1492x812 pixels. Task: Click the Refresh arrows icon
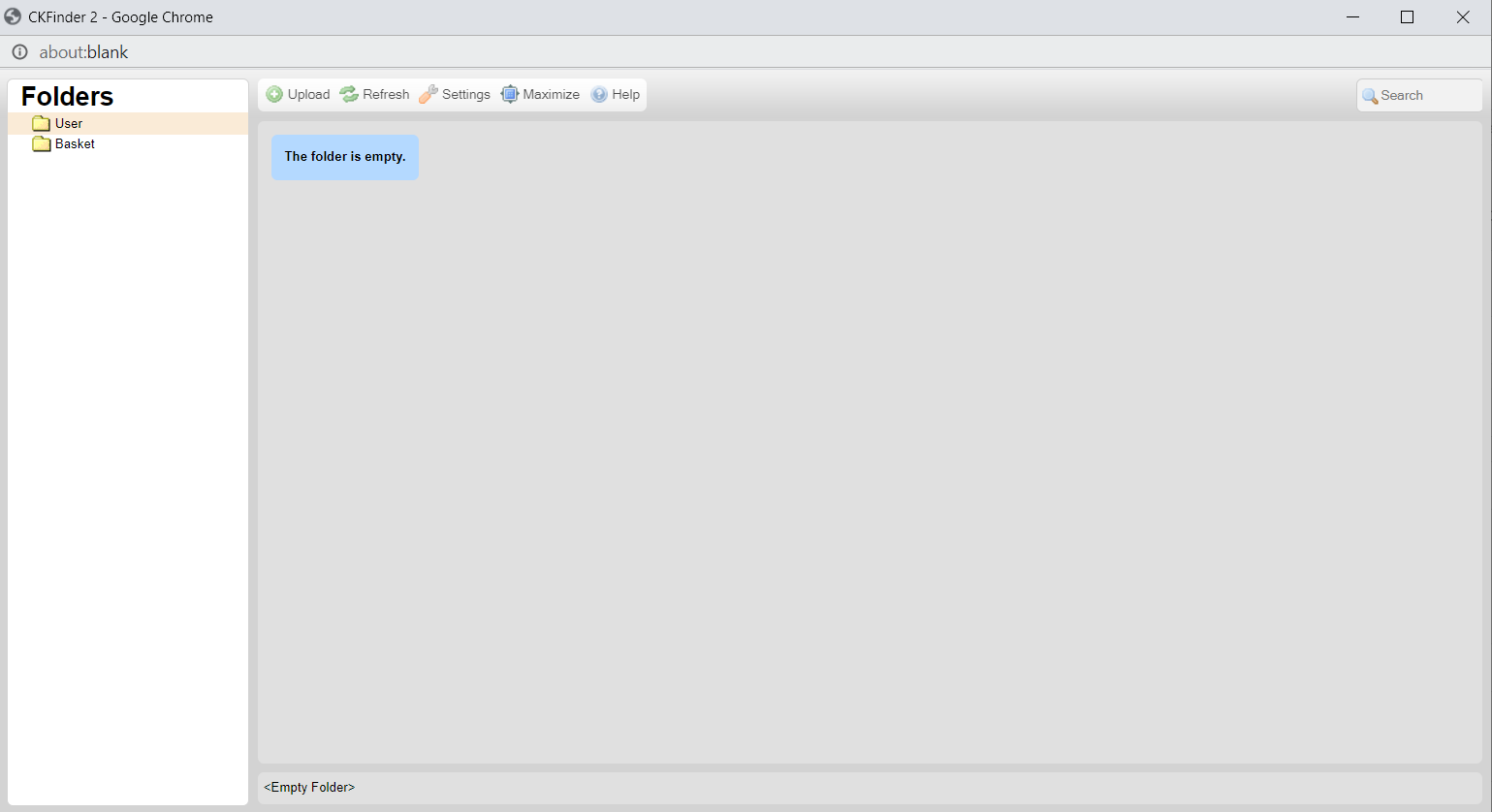pyautogui.click(x=349, y=94)
